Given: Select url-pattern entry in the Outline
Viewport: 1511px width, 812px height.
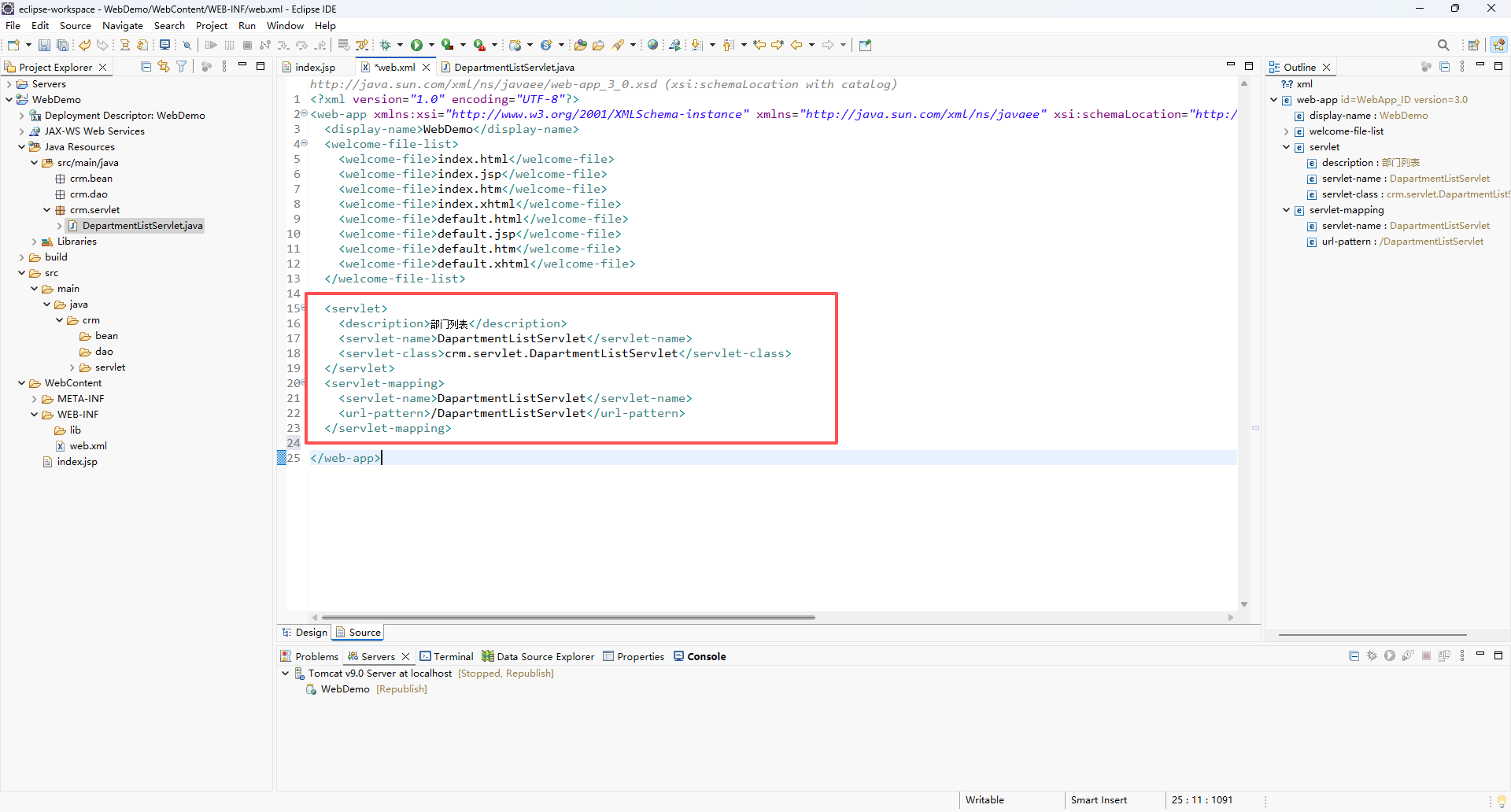Looking at the screenshot, I should coord(1395,242).
